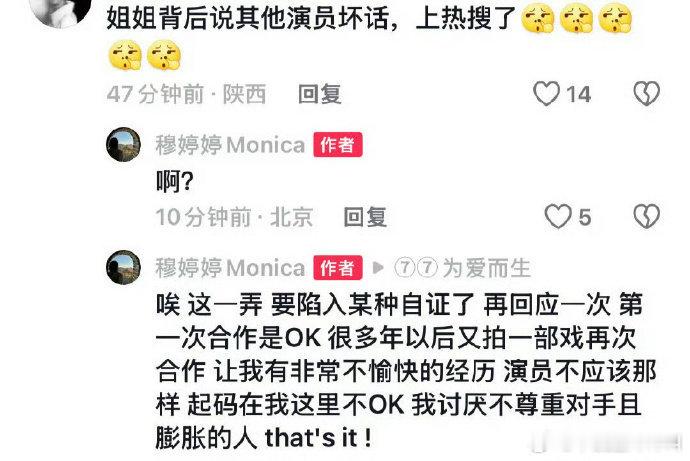
Task: Select the comment text "啊?"
Action: click(174, 182)
